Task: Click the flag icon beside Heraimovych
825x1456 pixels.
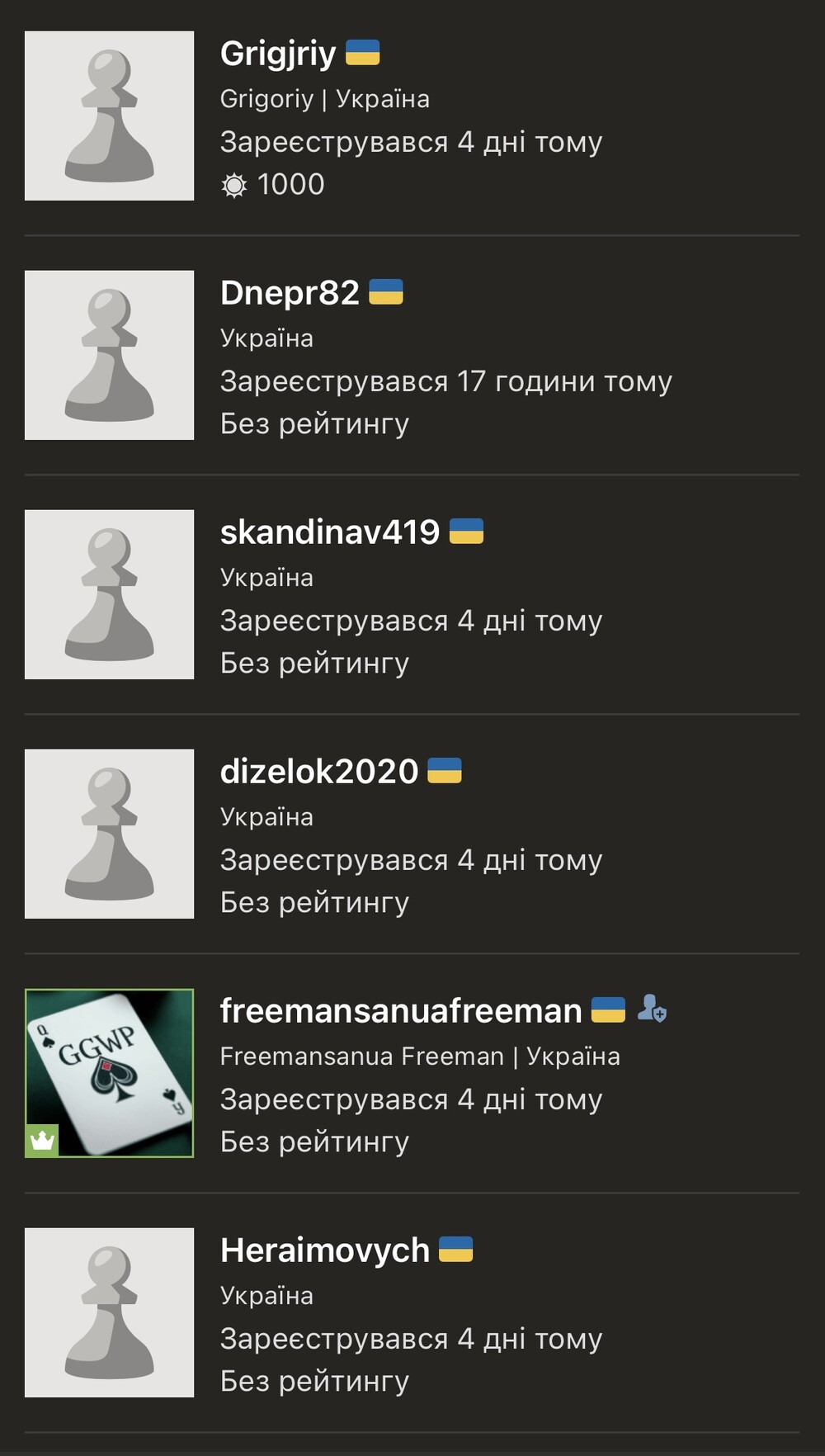Action: [455, 1250]
